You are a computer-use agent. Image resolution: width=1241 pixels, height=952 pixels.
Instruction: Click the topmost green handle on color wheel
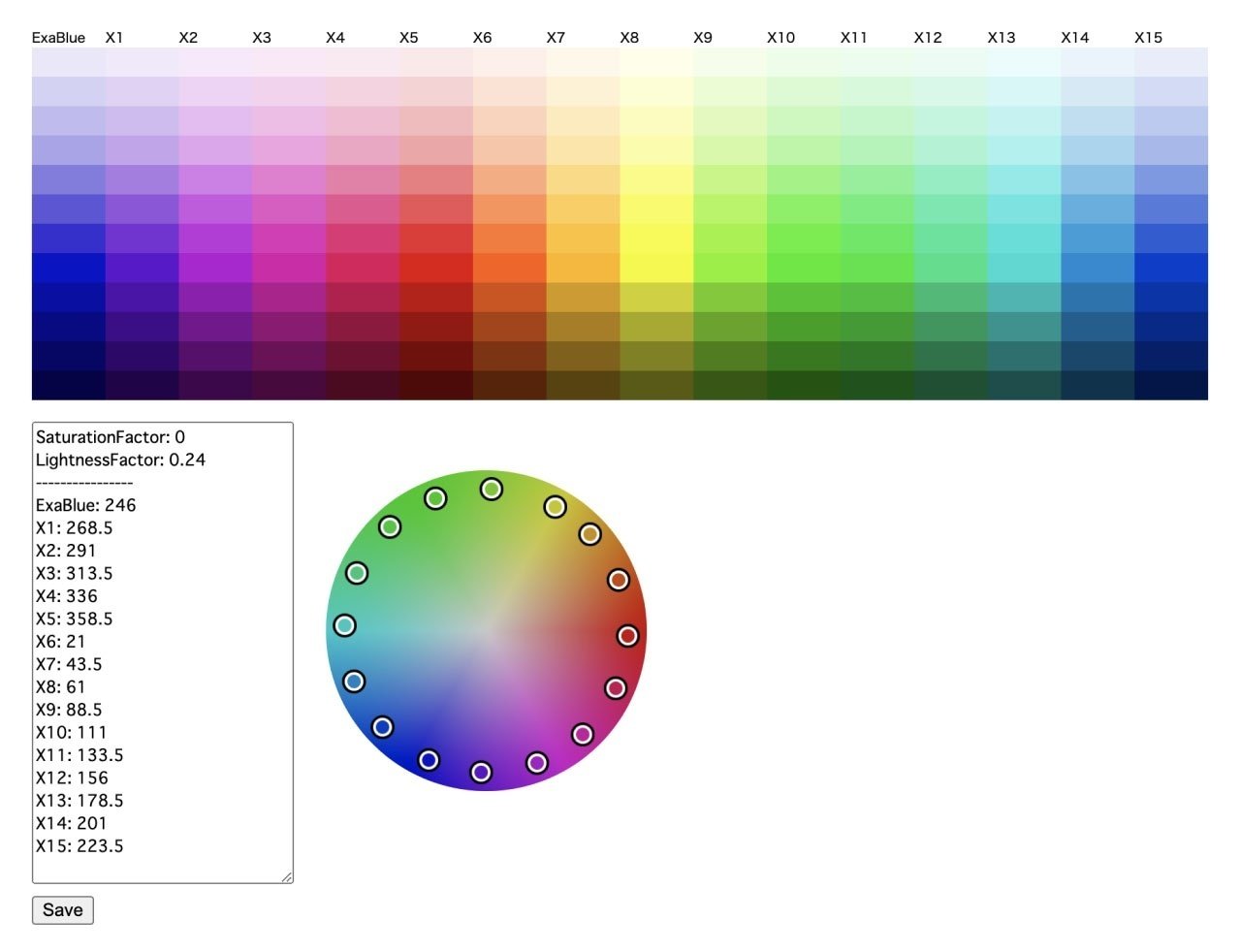492,489
